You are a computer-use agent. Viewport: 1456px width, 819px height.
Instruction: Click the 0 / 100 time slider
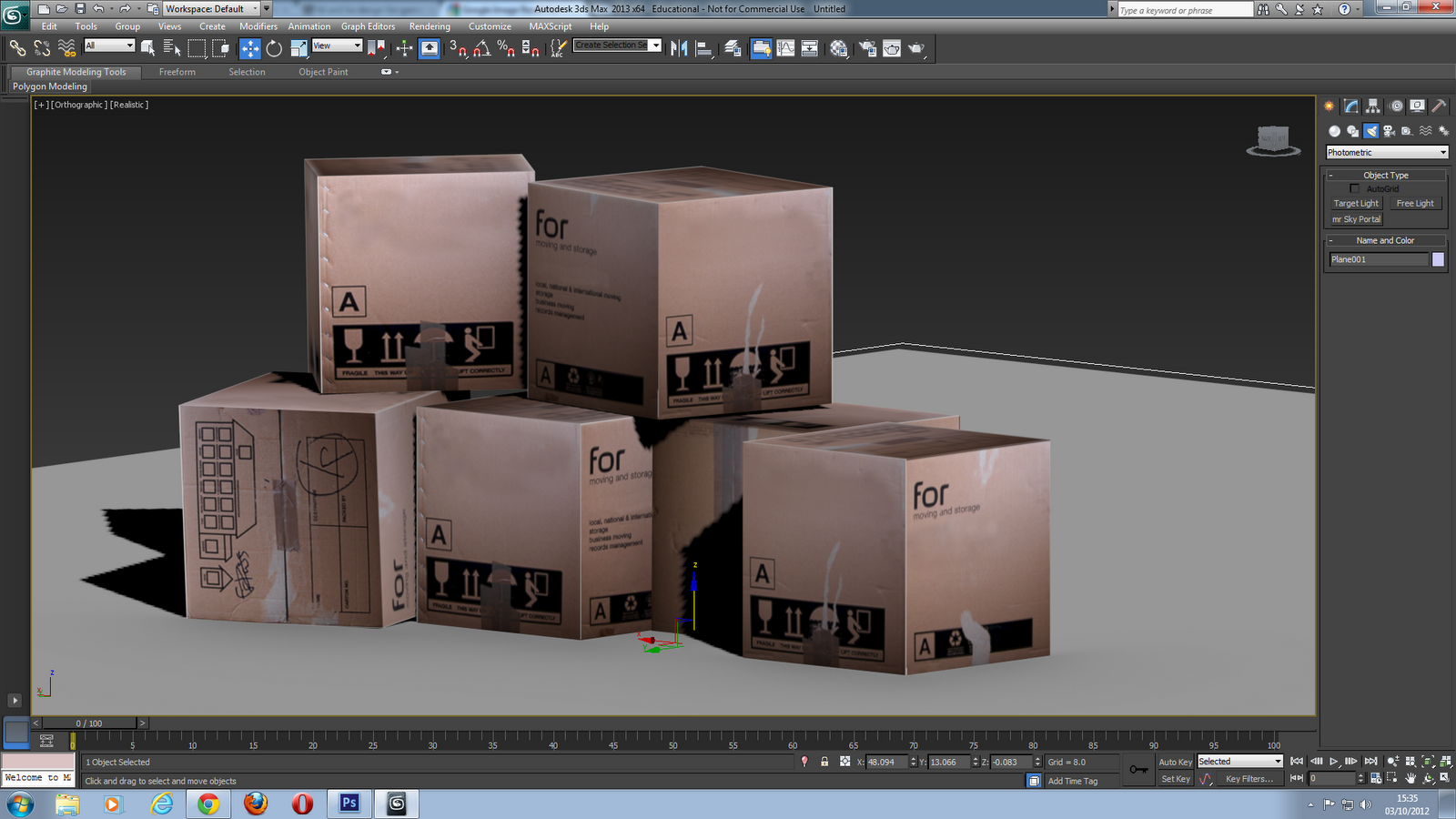click(x=89, y=723)
